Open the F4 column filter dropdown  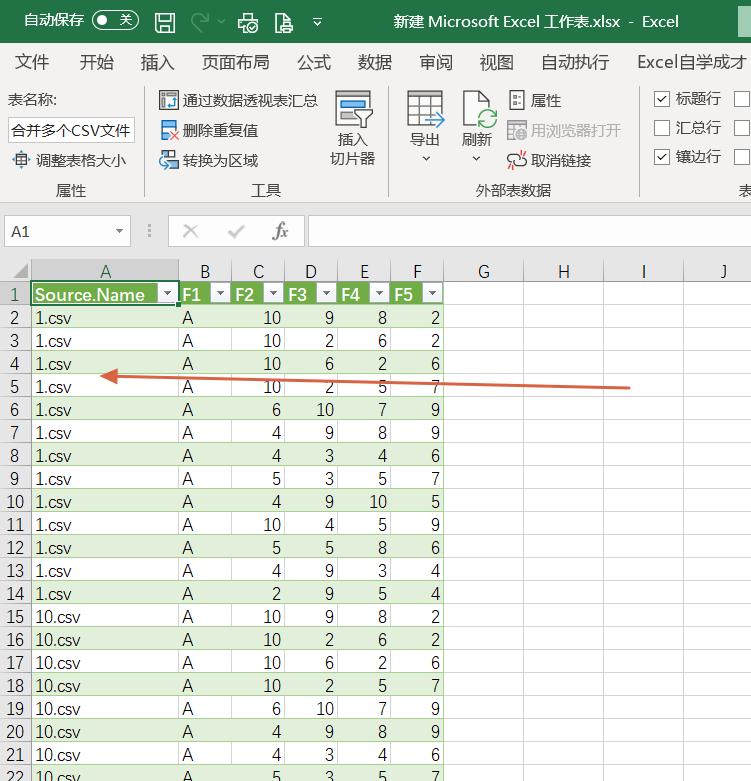pyautogui.click(x=379, y=293)
